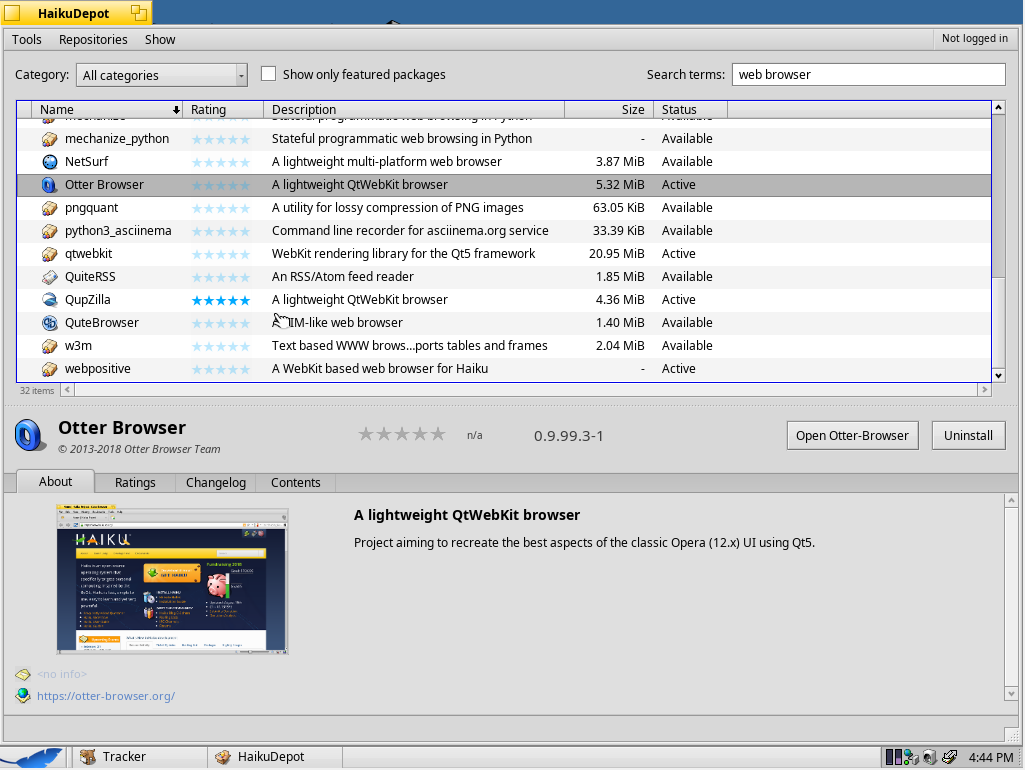Click the network status tray icon
The height and width of the screenshot is (770, 1025).
point(911,757)
